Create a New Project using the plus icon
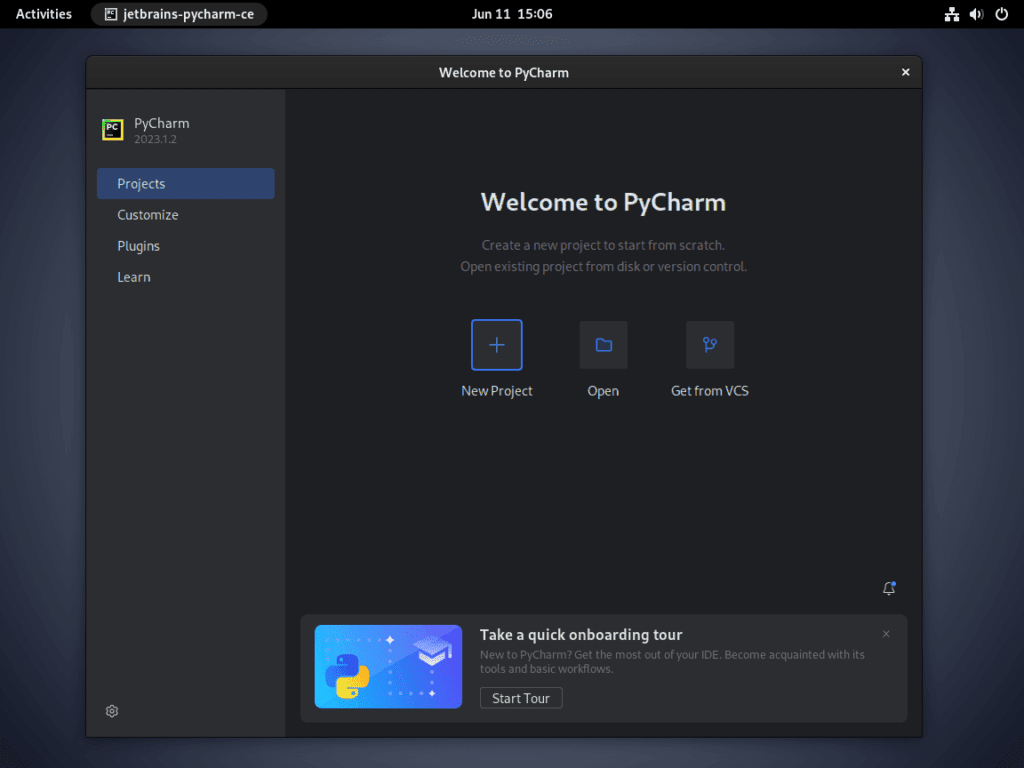 (496, 344)
